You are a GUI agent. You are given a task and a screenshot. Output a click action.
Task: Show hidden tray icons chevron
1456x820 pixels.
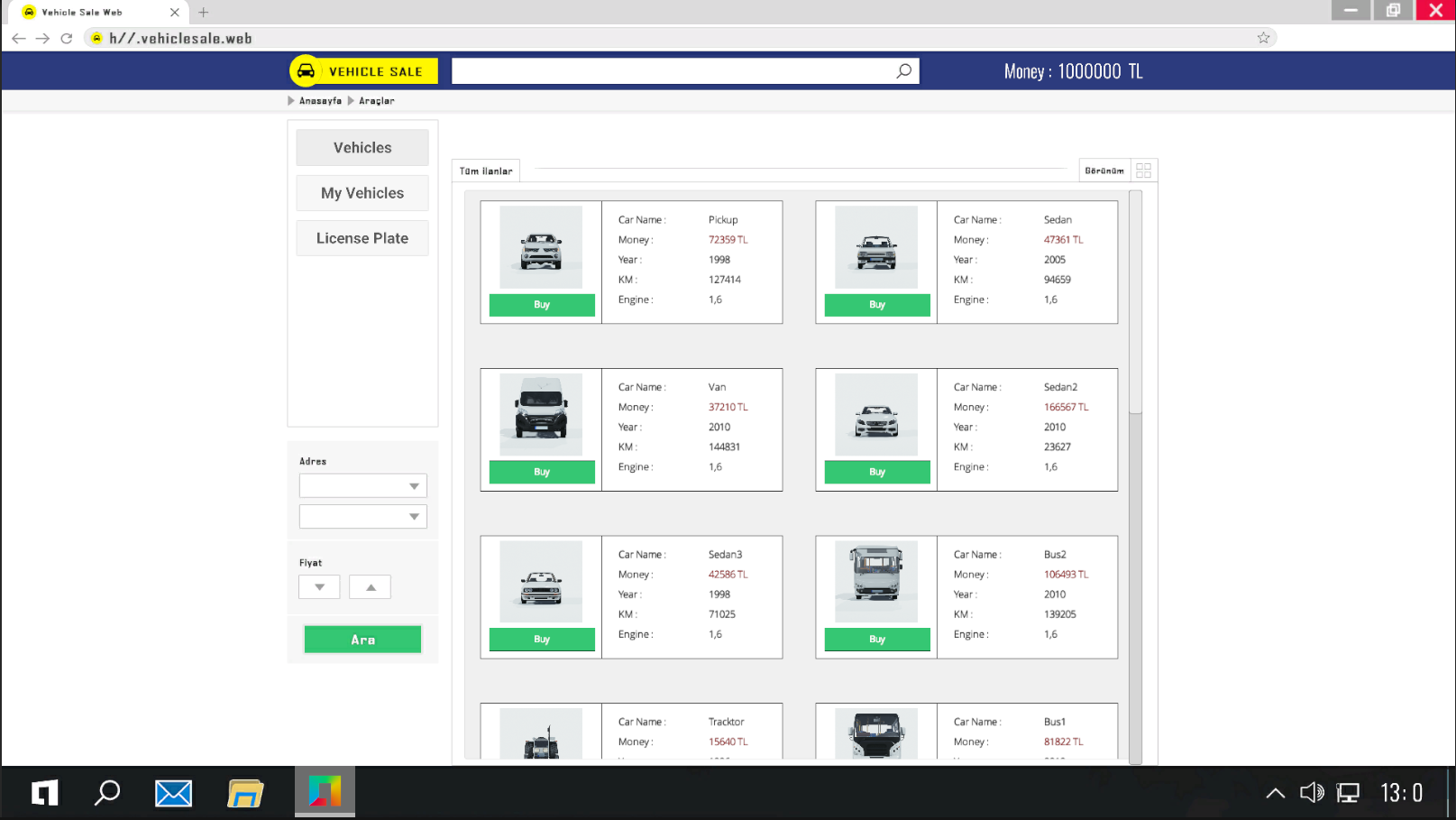click(x=1275, y=794)
